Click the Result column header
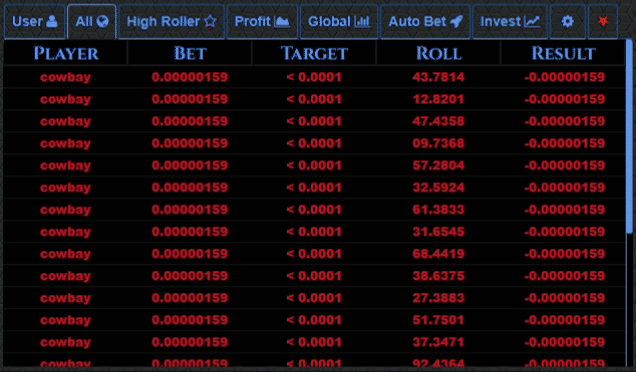The image size is (636, 372). coord(563,53)
